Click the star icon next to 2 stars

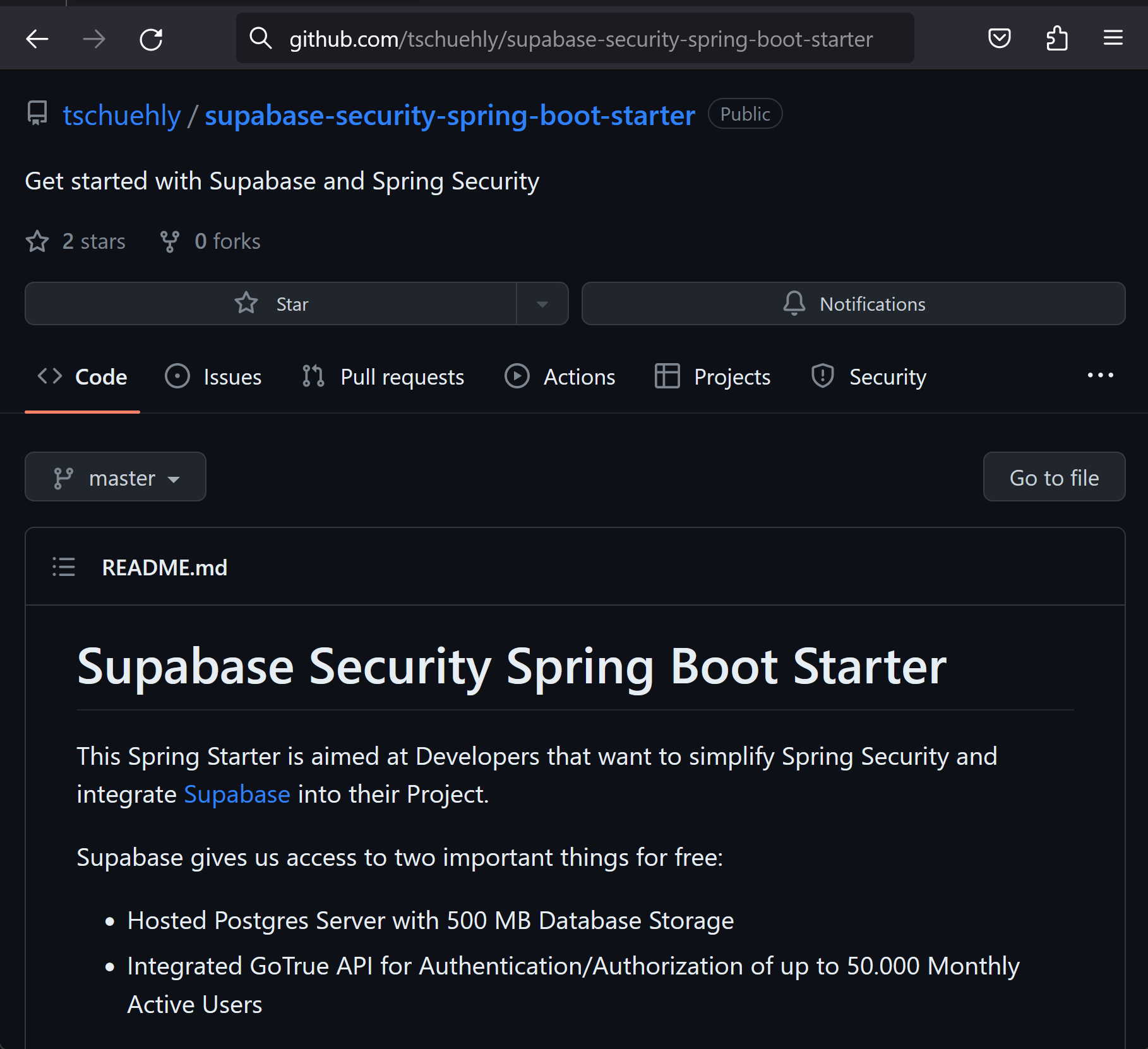37,241
